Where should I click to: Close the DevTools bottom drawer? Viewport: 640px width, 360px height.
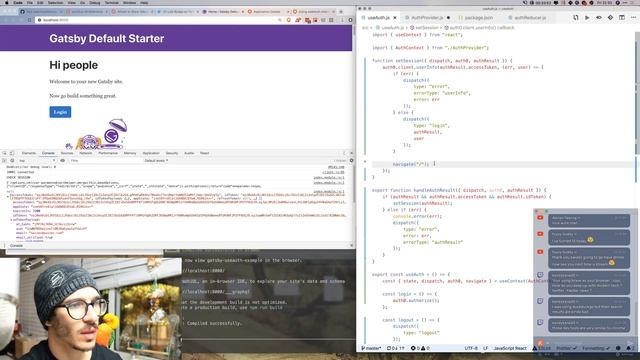pyautogui.click(x=351, y=245)
